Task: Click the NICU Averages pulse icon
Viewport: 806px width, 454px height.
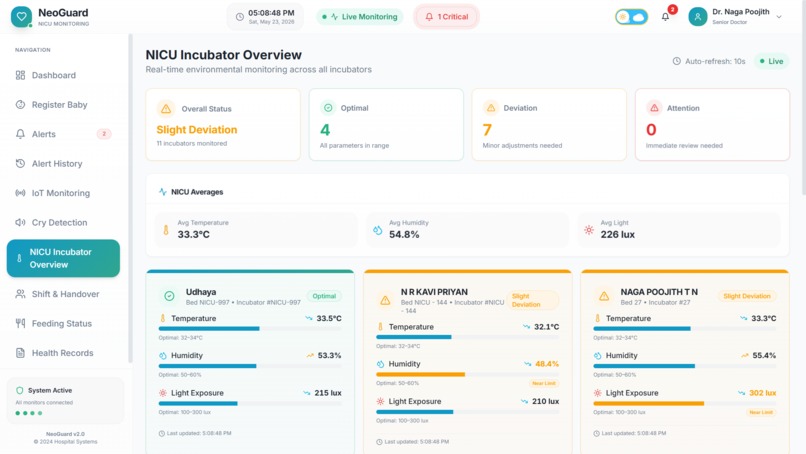Action: tap(162, 192)
